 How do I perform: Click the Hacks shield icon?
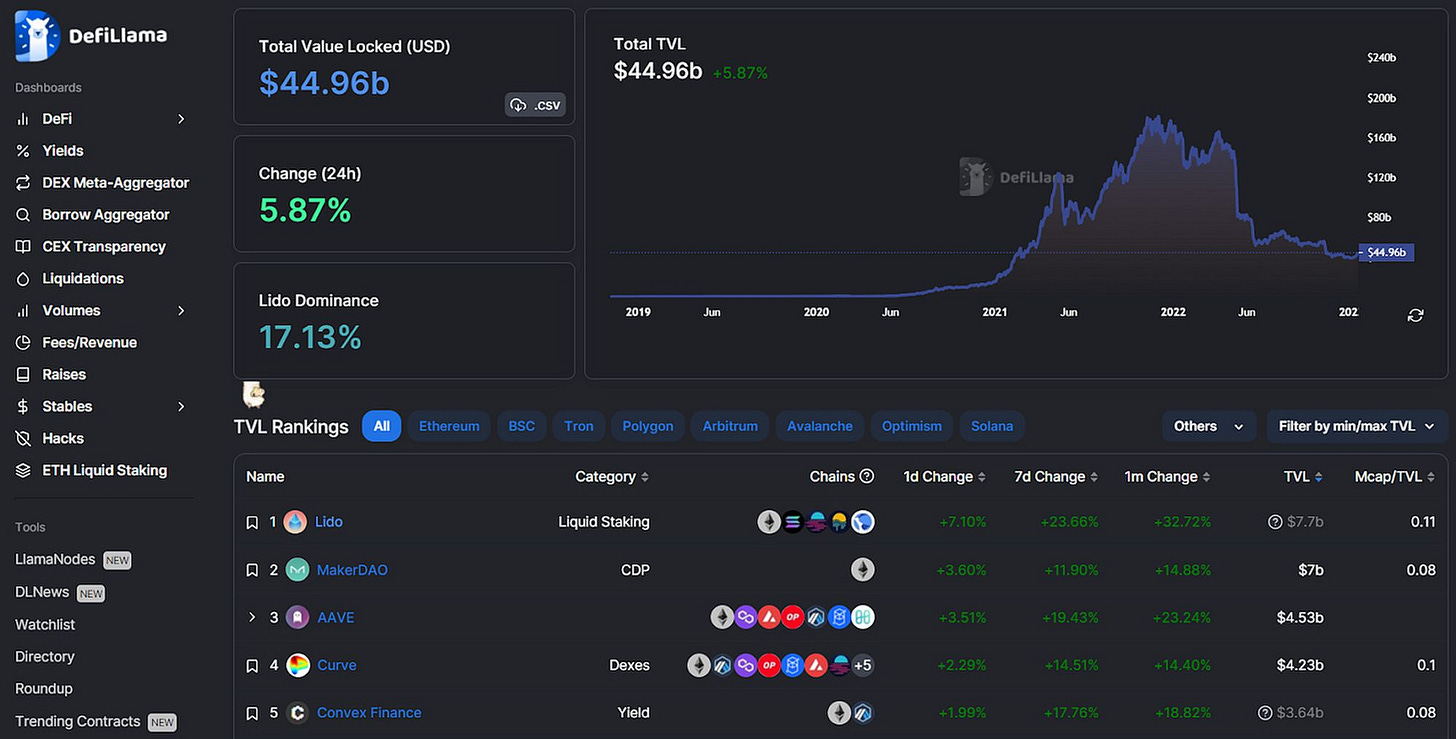tap(23, 439)
